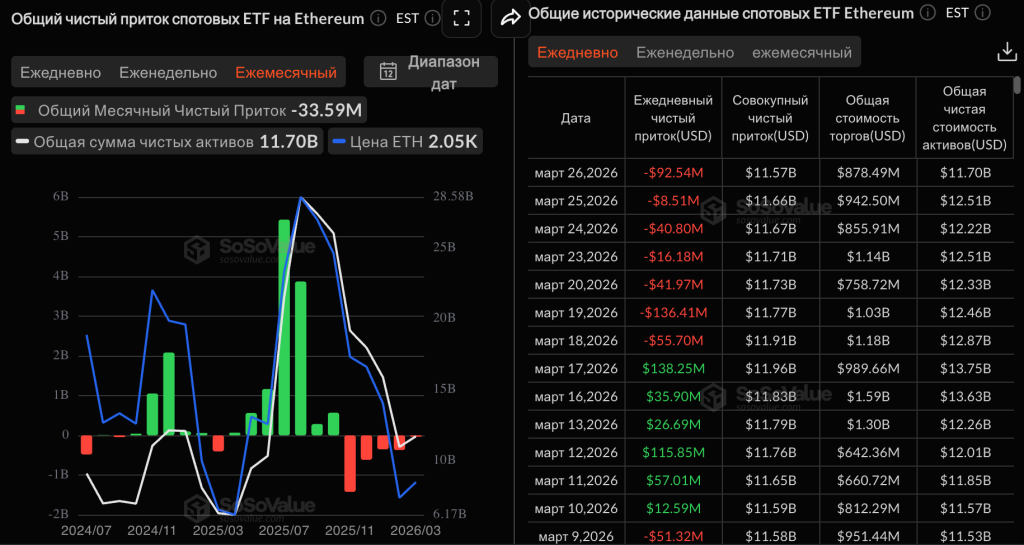Open the Диапазон дат date range picker

click(x=430, y=72)
